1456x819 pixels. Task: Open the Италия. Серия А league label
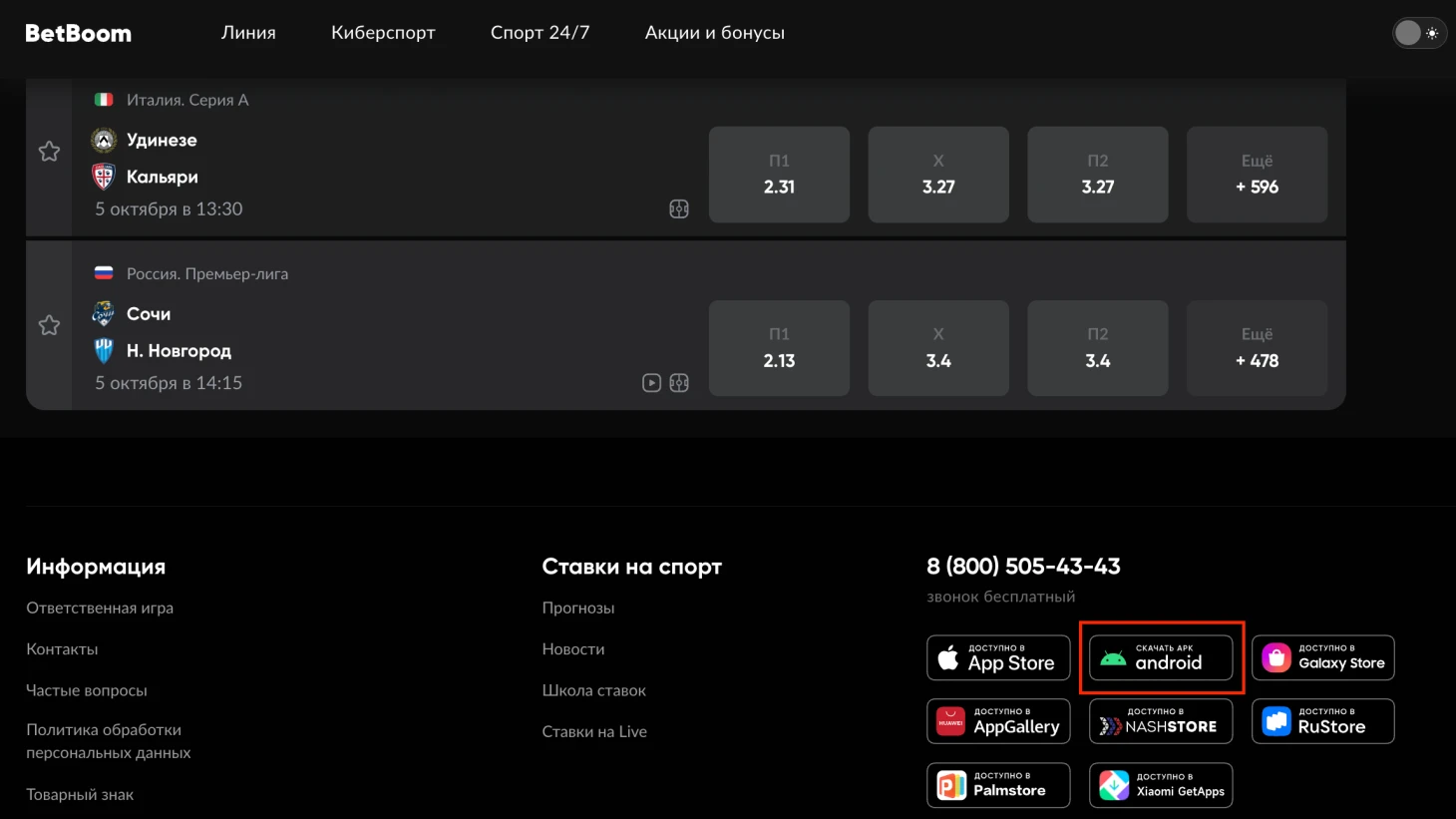(x=187, y=100)
